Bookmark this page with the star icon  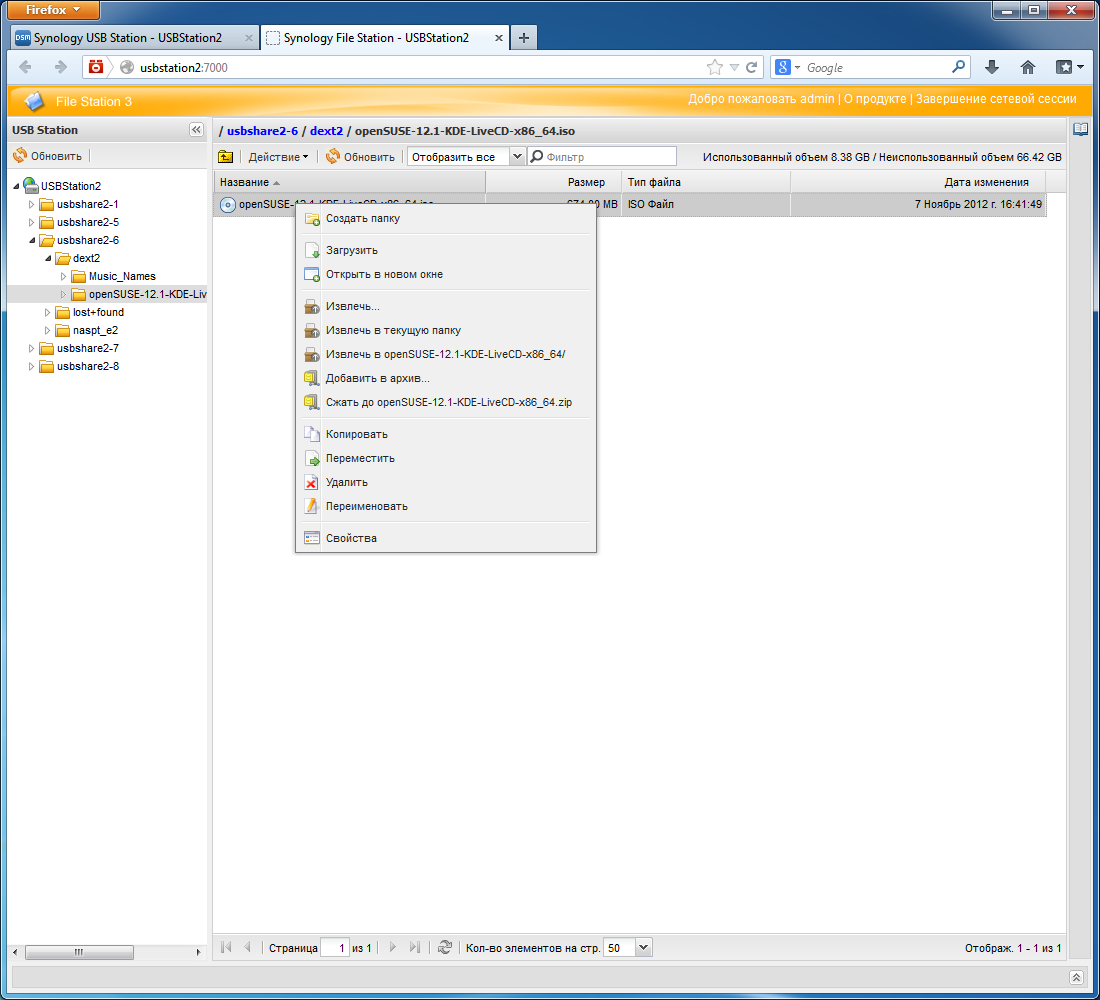[x=714, y=67]
